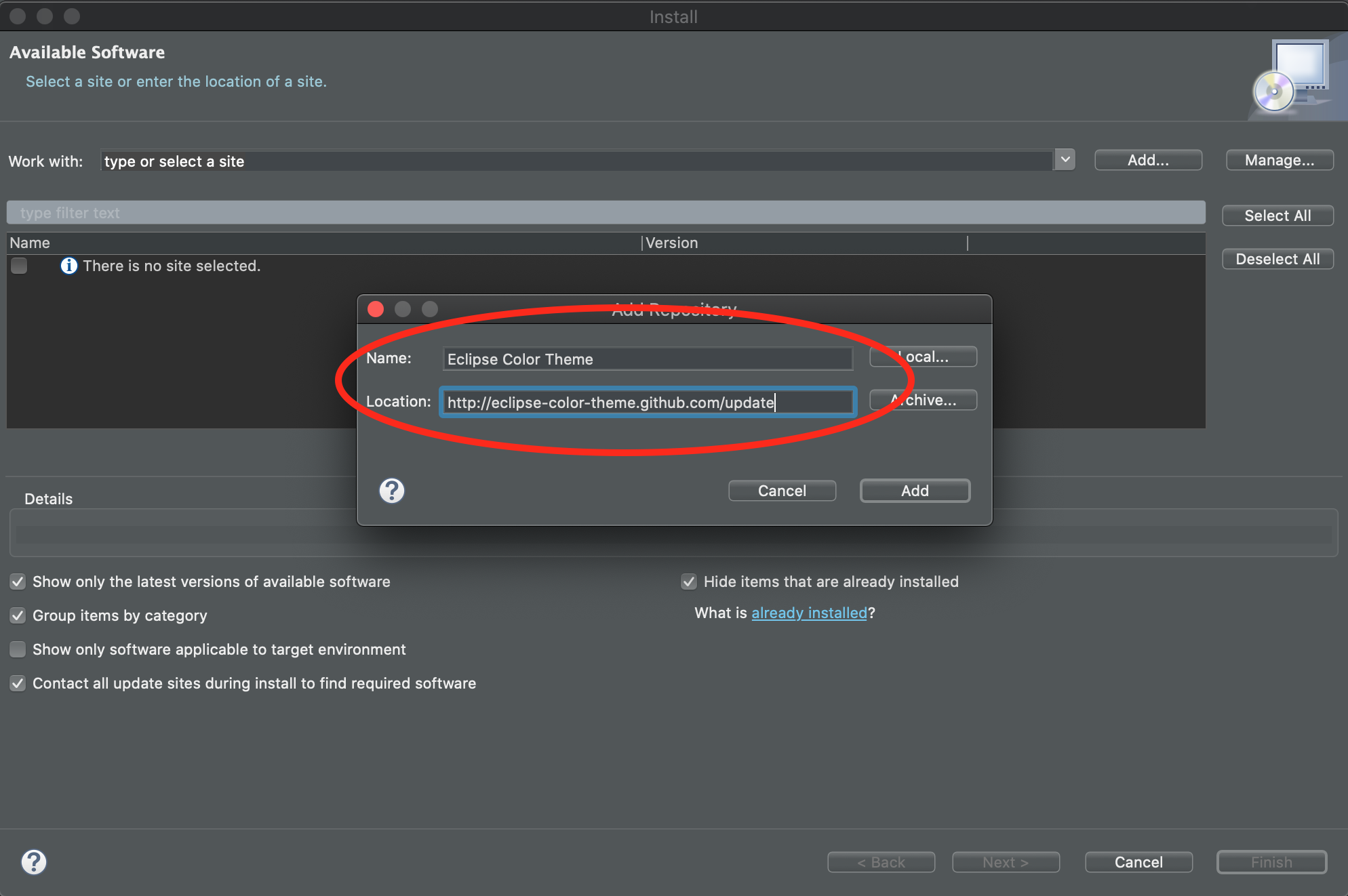Open the 'already installed' link
This screenshot has height=896, width=1348.
[809, 613]
